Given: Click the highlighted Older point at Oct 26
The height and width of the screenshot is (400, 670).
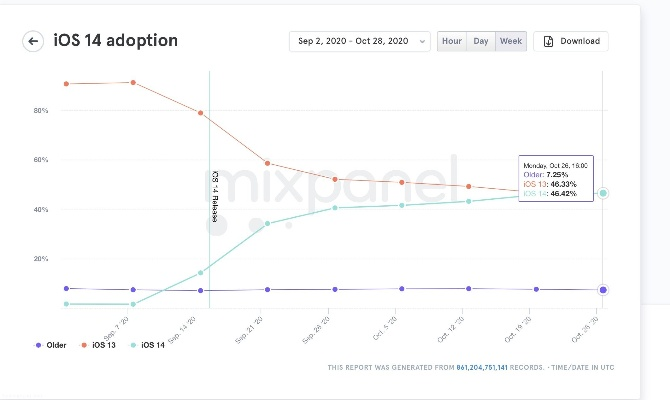Looking at the screenshot, I should point(603,290).
